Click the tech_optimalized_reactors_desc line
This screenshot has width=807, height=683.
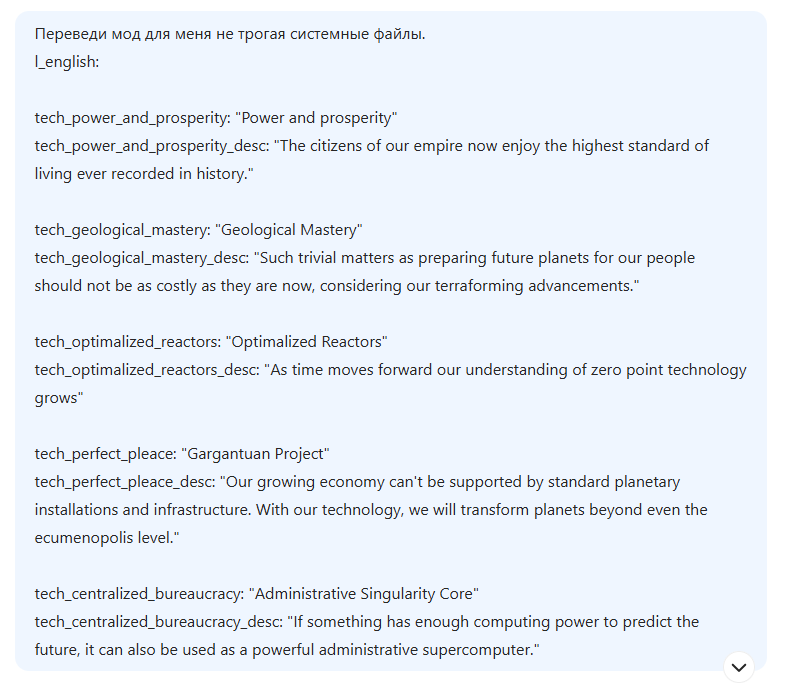tap(391, 370)
